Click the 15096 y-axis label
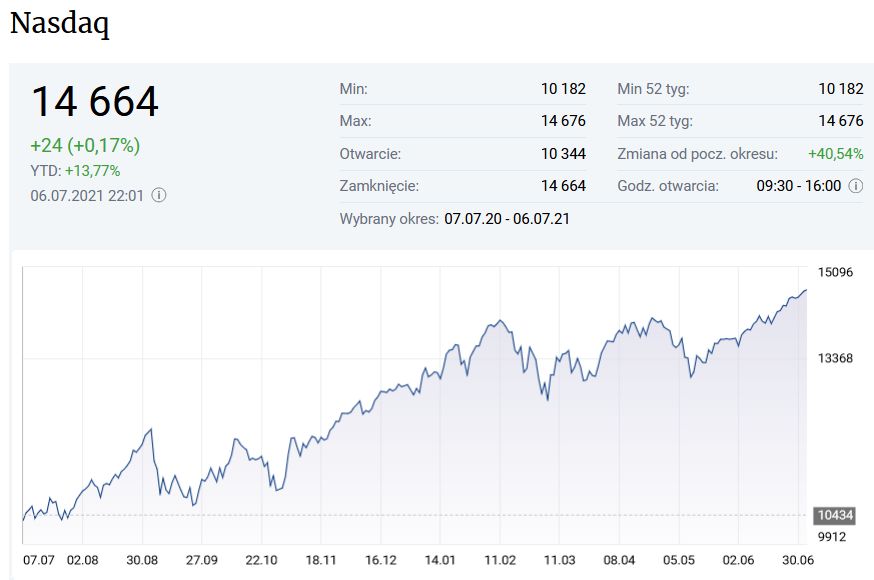 click(835, 272)
